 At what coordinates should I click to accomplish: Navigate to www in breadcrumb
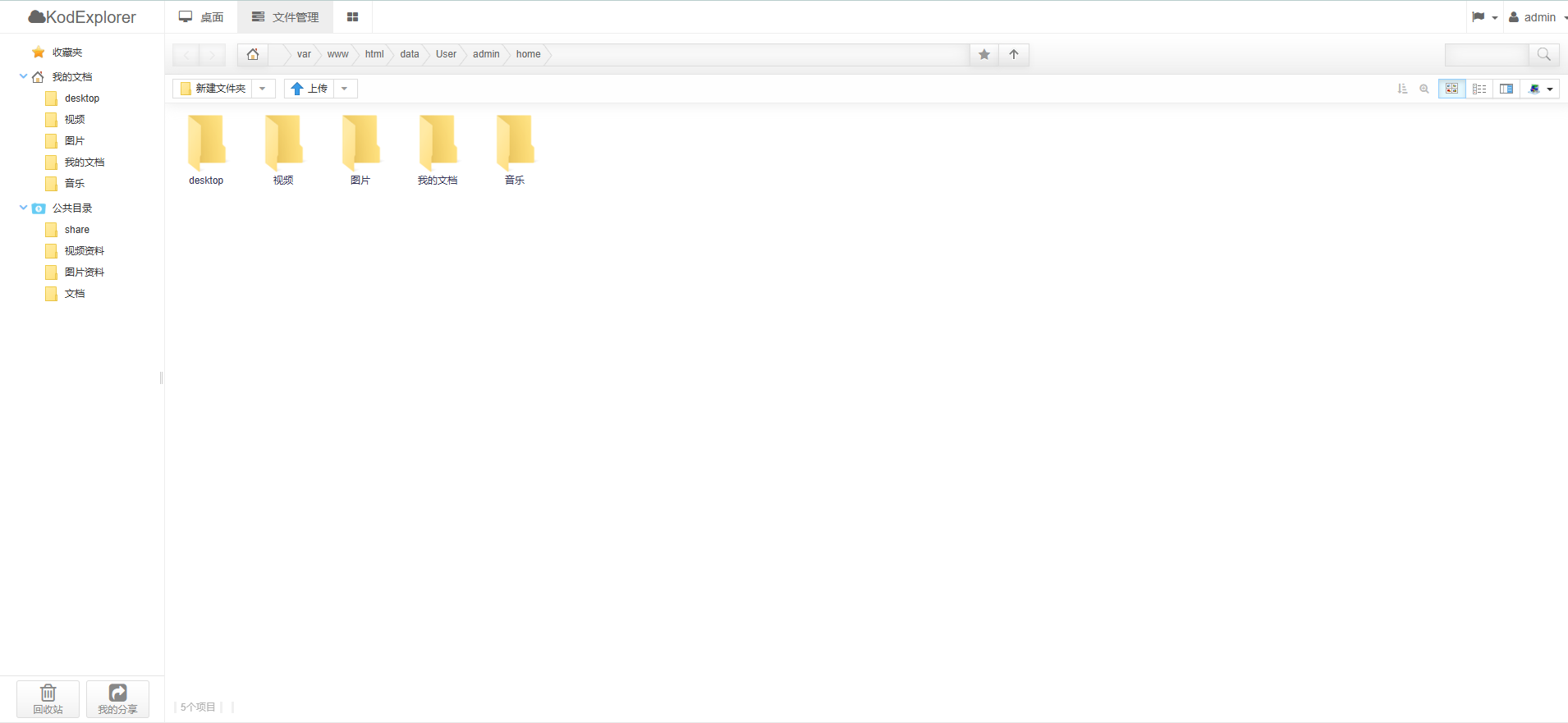point(337,54)
